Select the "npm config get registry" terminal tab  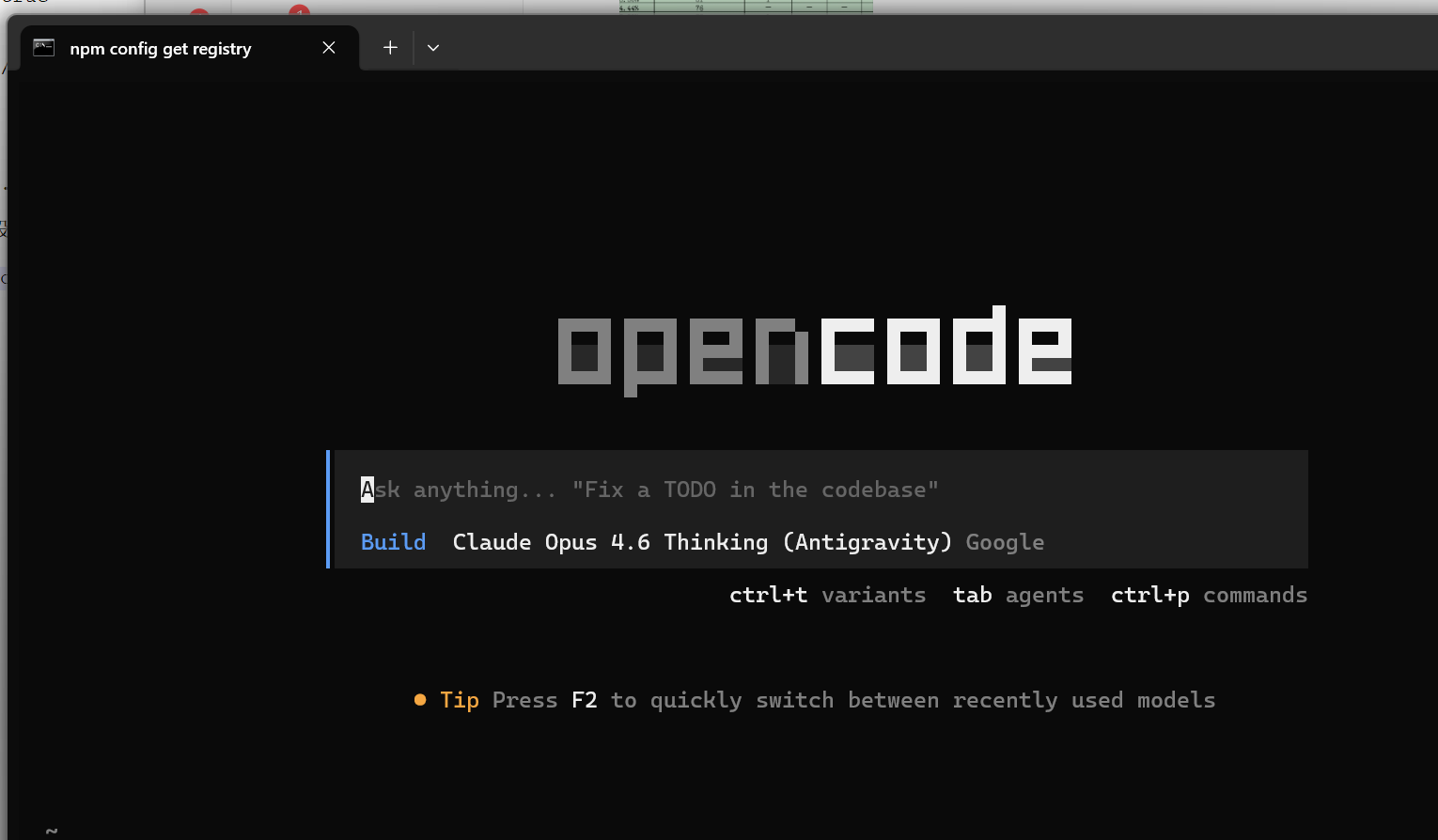coord(190,48)
